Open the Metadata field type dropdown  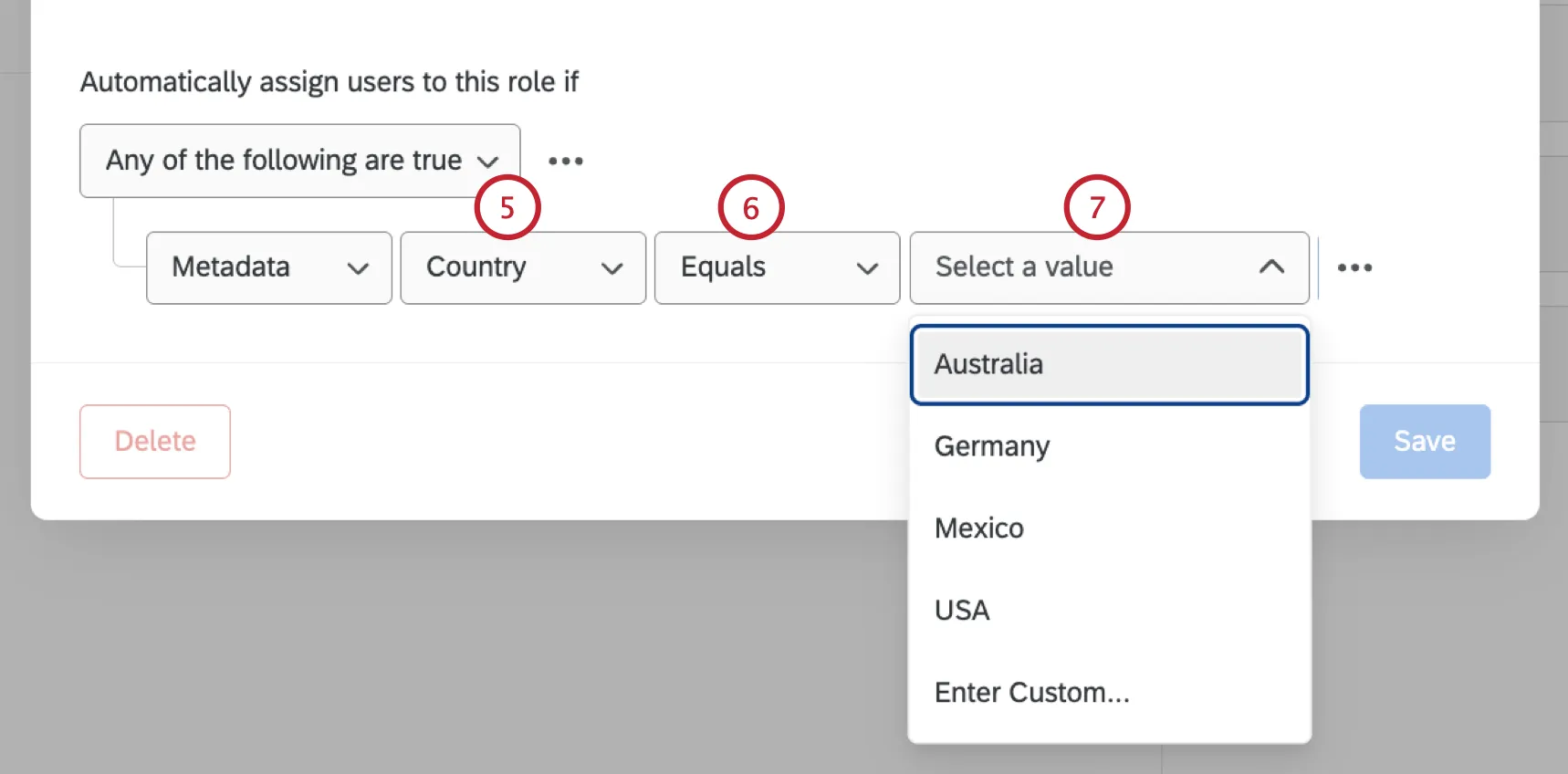click(268, 267)
